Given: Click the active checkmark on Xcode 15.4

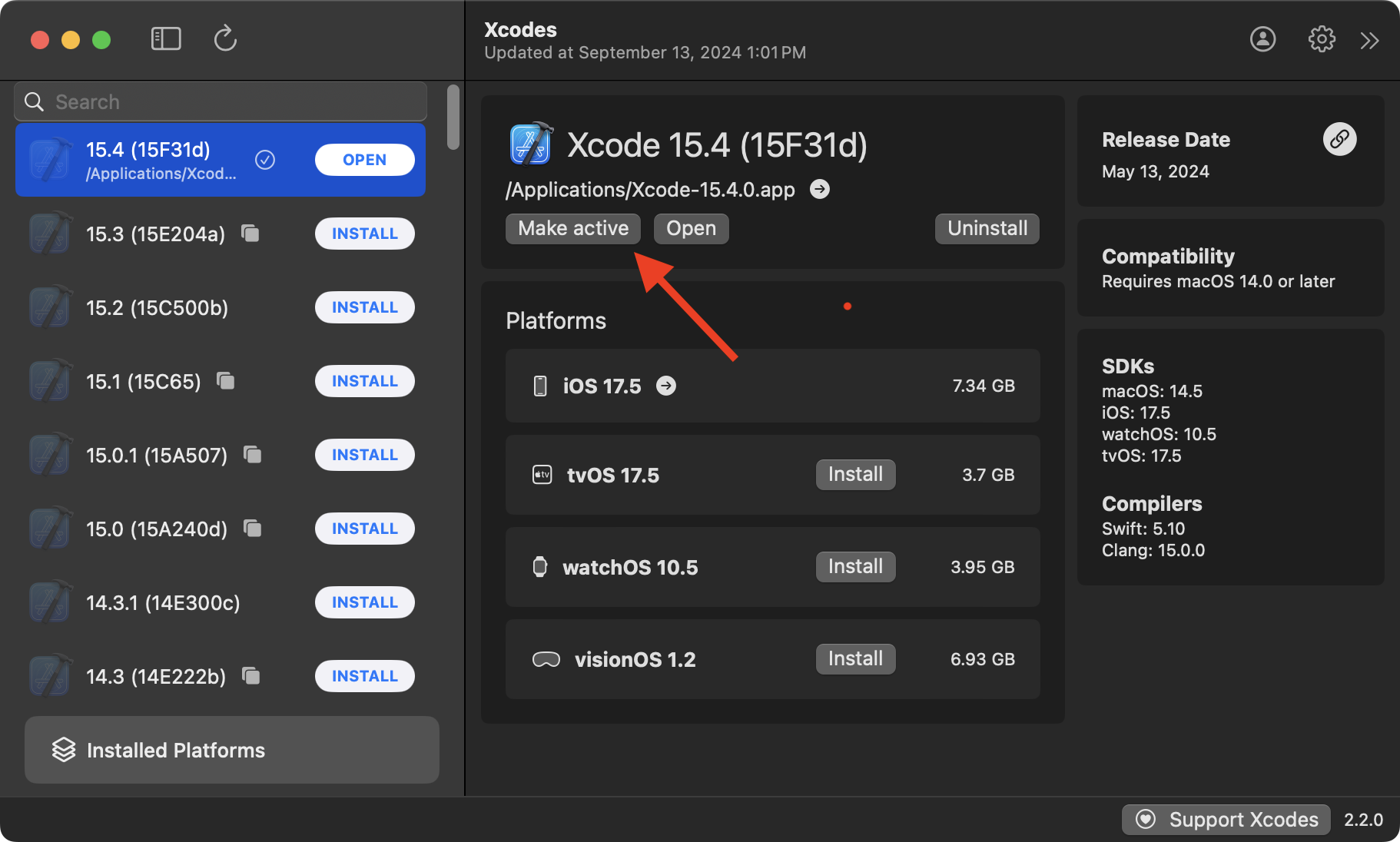Looking at the screenshot, I should pyautogui.click(x=265, y=160).
